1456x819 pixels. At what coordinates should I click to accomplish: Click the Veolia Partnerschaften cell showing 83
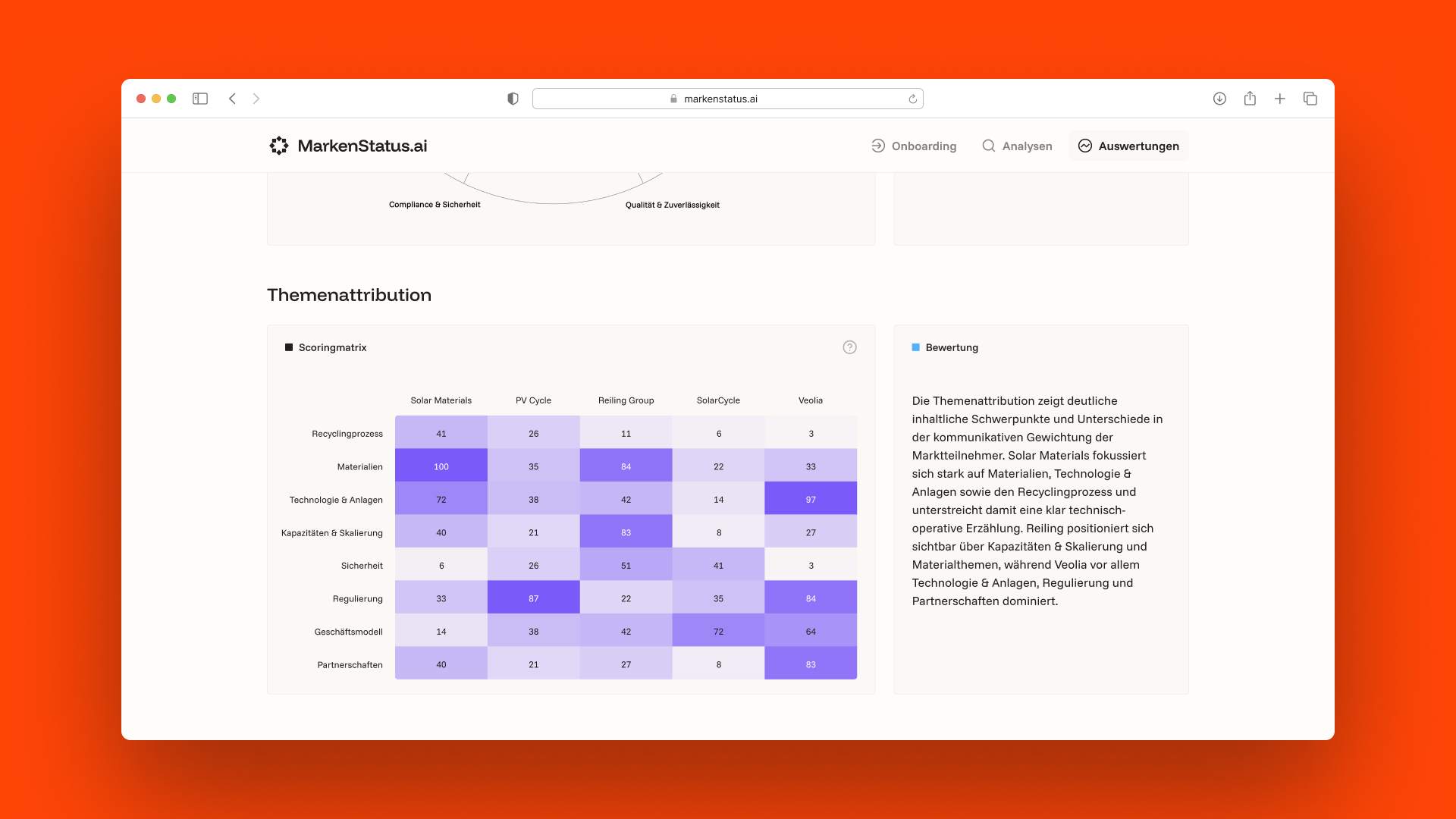click(x=811, y=664)
